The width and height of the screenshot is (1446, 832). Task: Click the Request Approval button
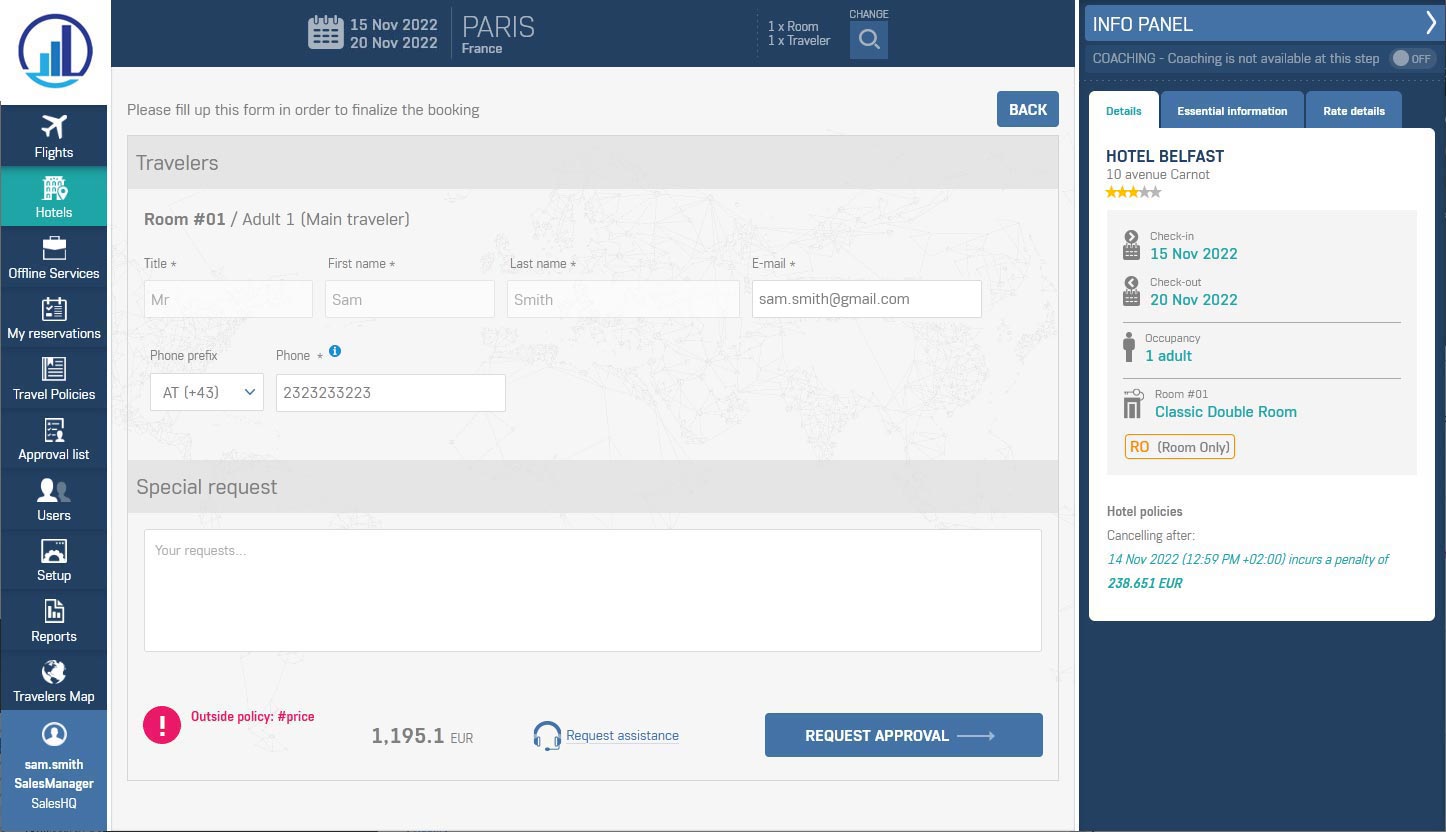click(x=903, y=736)
